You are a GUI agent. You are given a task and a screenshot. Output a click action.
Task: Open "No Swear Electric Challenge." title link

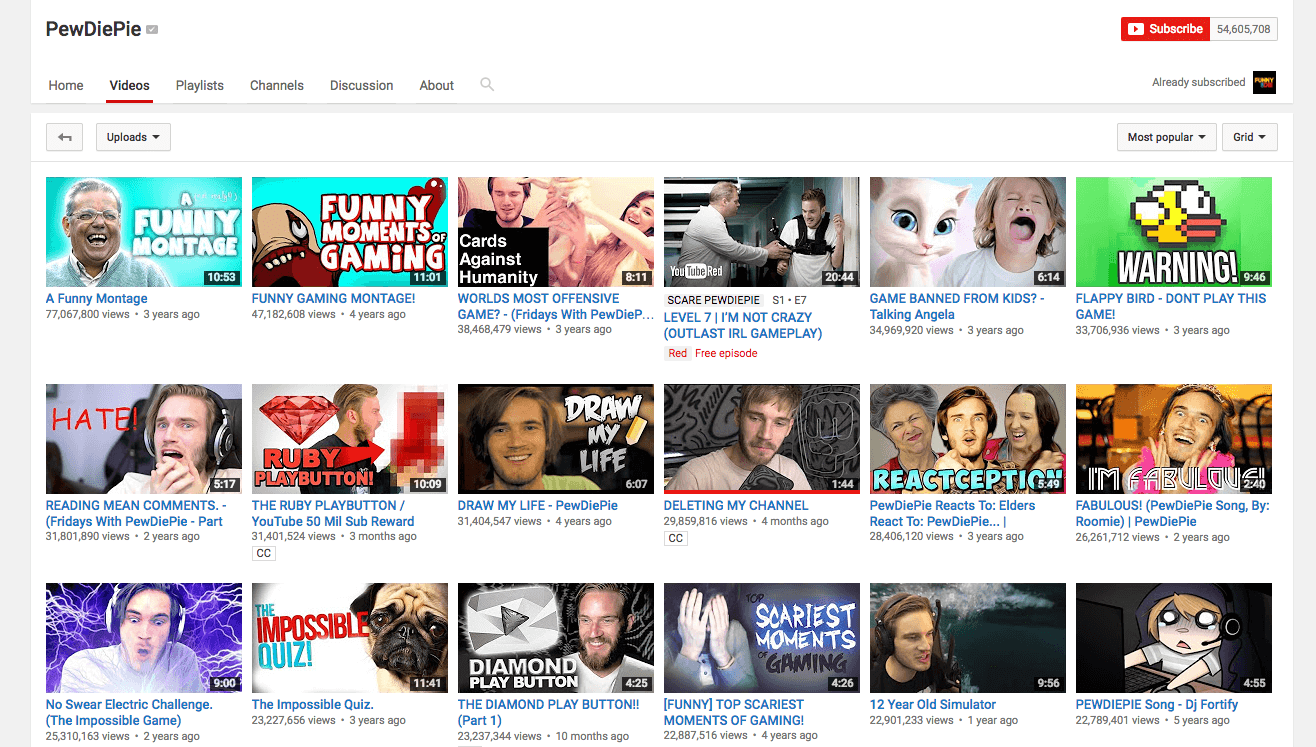[x=129, y=712]
